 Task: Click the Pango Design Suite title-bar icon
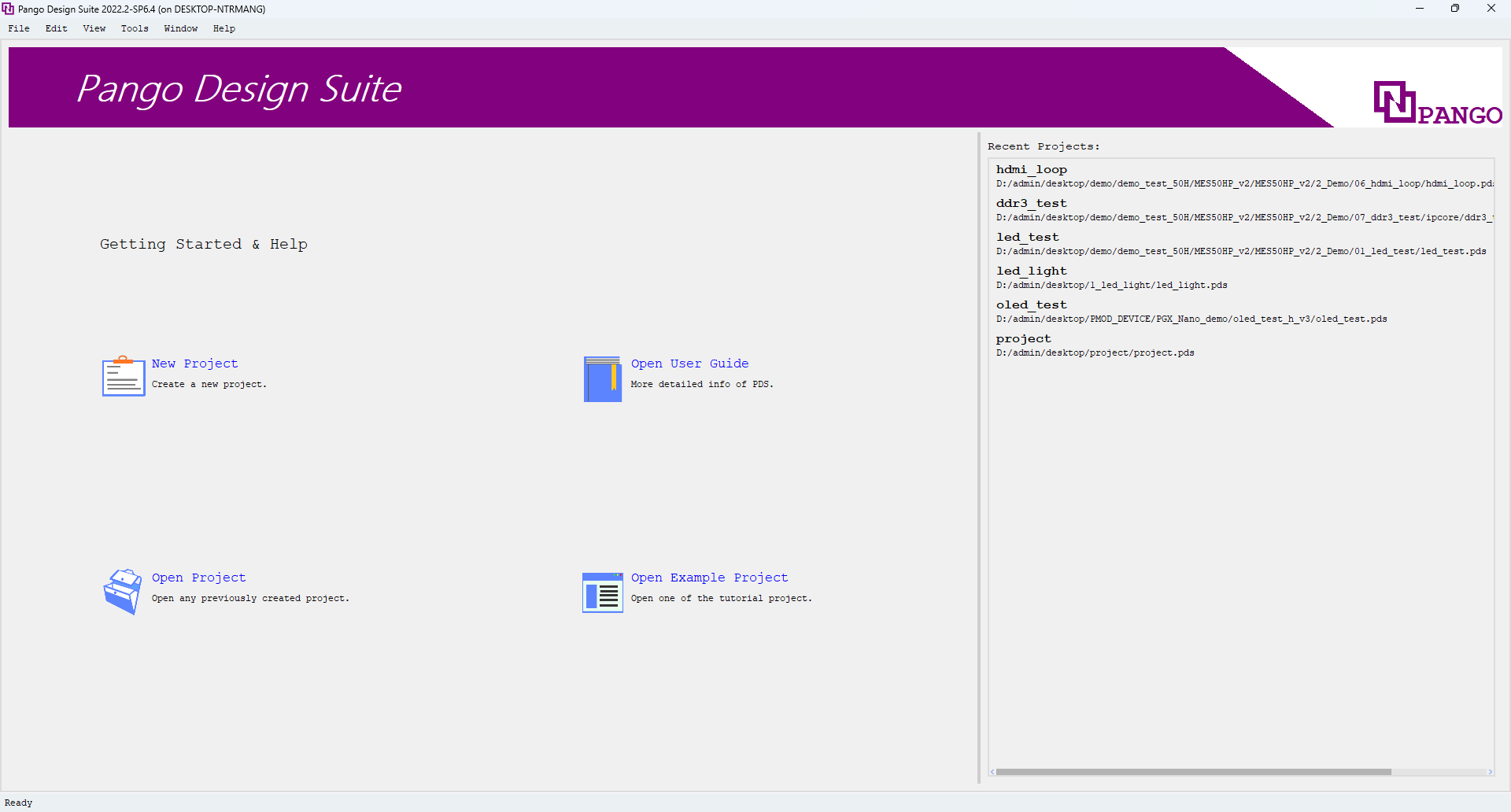click(x=8, y=9)
